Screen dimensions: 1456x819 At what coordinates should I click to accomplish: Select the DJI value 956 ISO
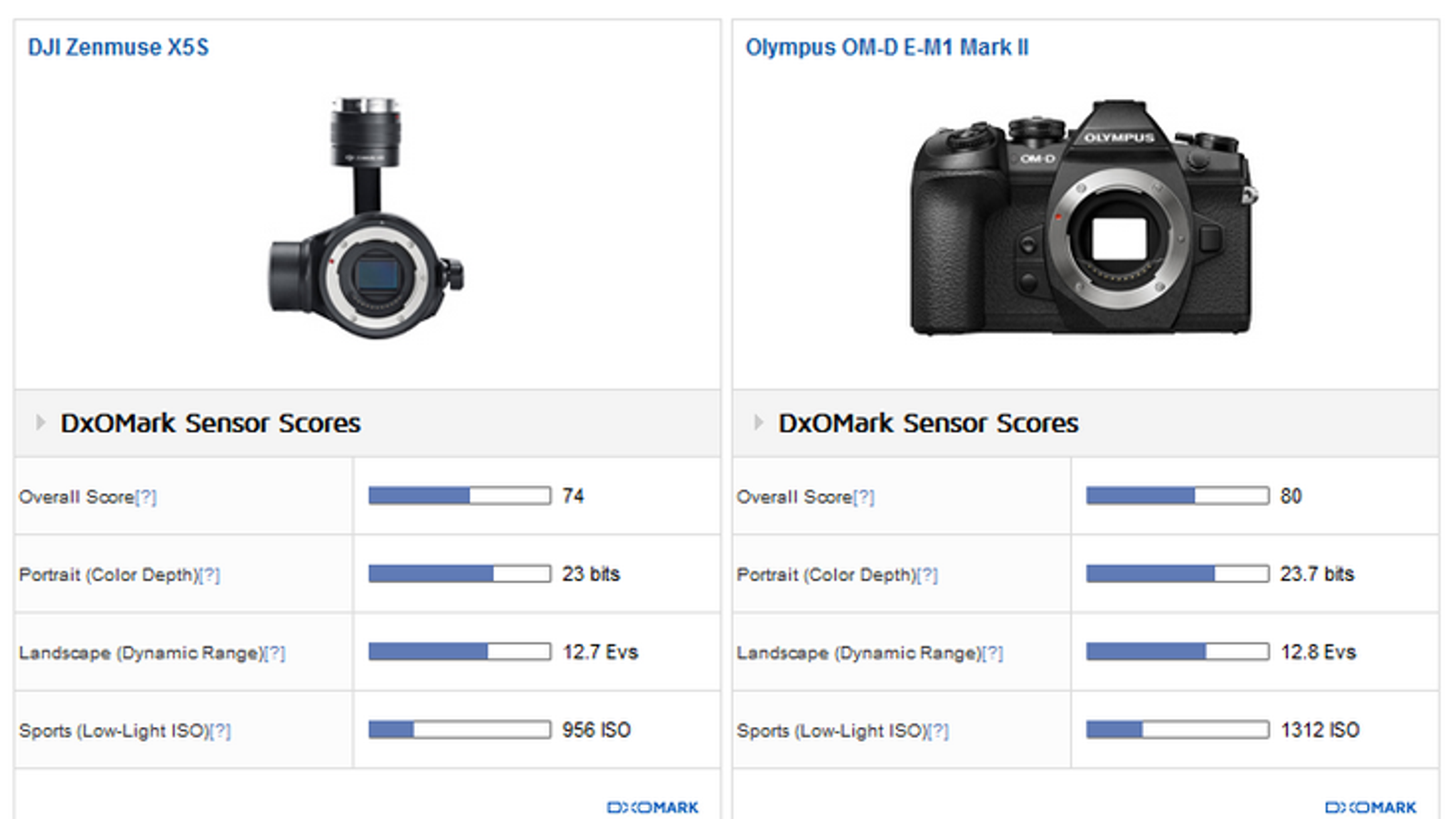click(x=596, y=730)
